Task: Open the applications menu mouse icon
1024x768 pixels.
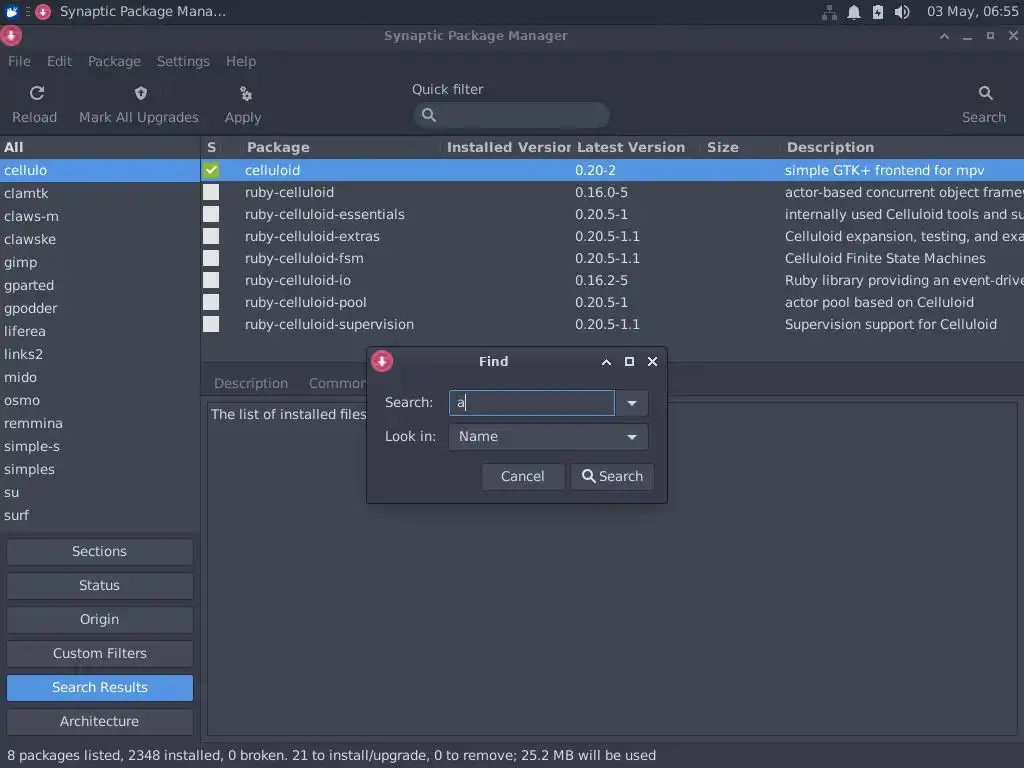Action: (x=12, y=11)
